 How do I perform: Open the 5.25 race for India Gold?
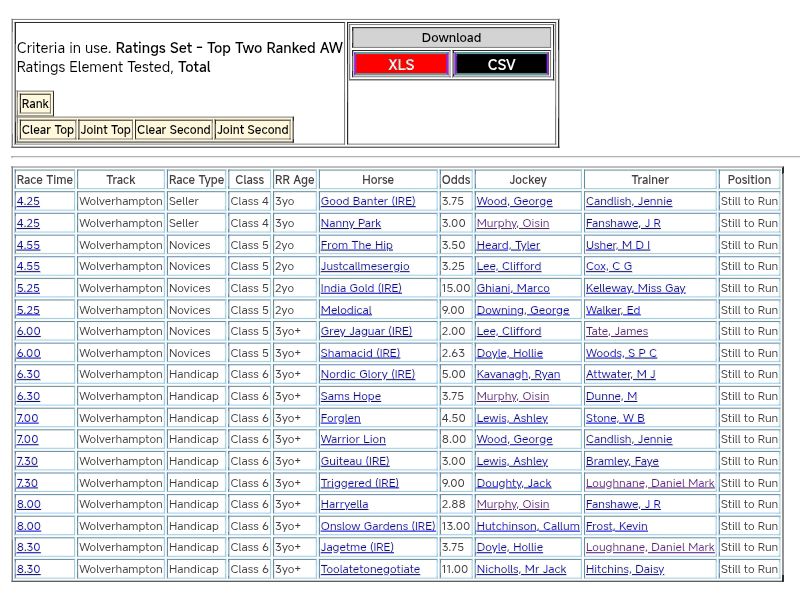point(28,289)
